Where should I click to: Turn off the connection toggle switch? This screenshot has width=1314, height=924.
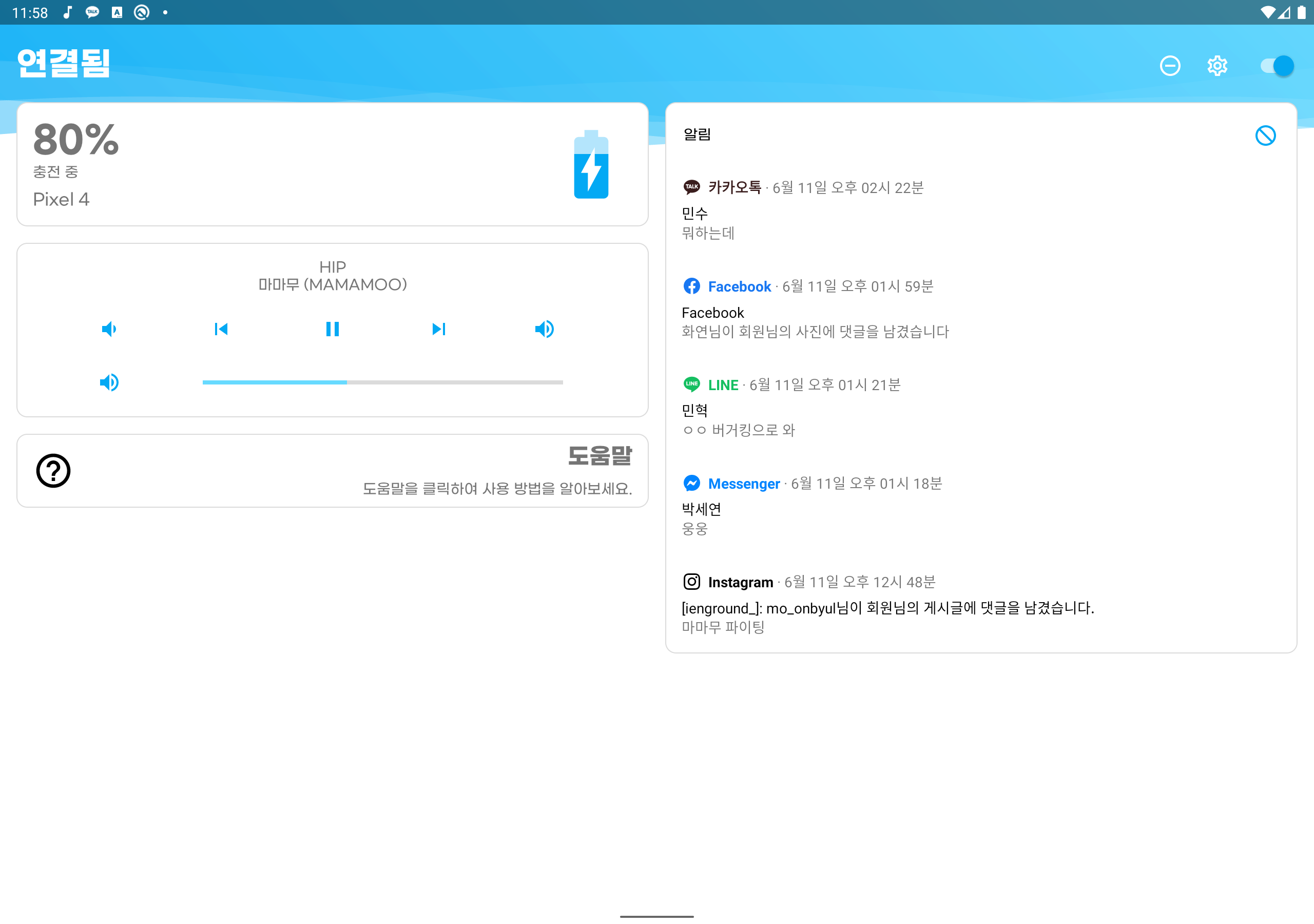click(1277, 66)
